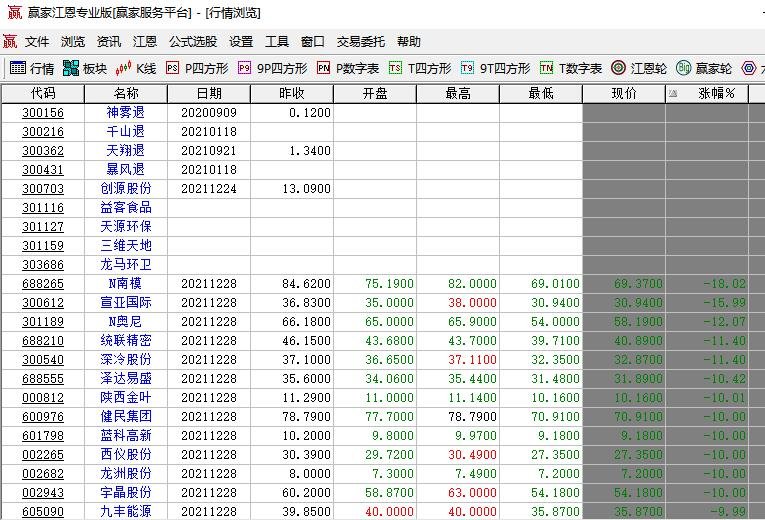765x520 pixels.
Task: Open the 工具 menu
Action: pos(277,42)
